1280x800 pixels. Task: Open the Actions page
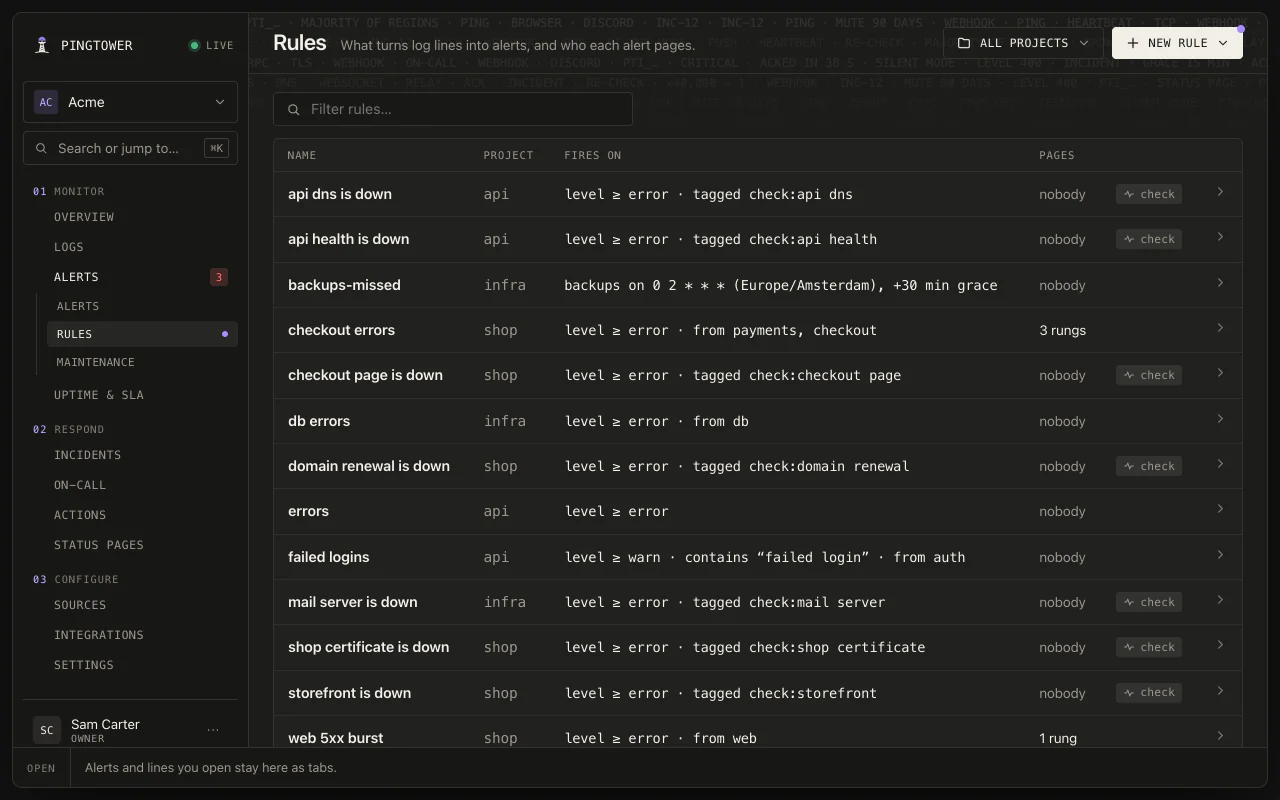(x=80, y=515)
